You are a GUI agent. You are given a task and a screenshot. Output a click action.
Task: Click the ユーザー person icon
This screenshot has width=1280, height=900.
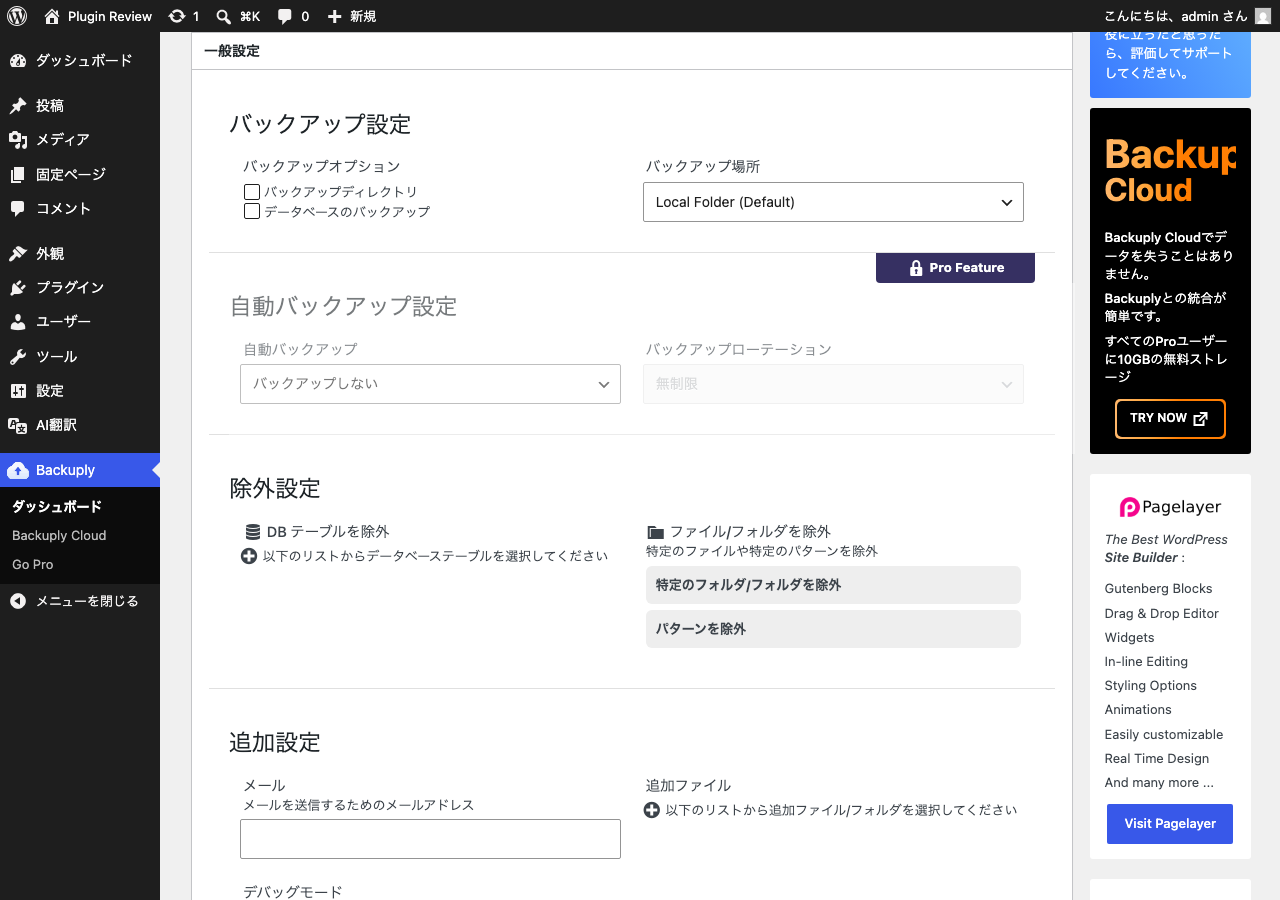pyautogui.click(x=17, y=322)
